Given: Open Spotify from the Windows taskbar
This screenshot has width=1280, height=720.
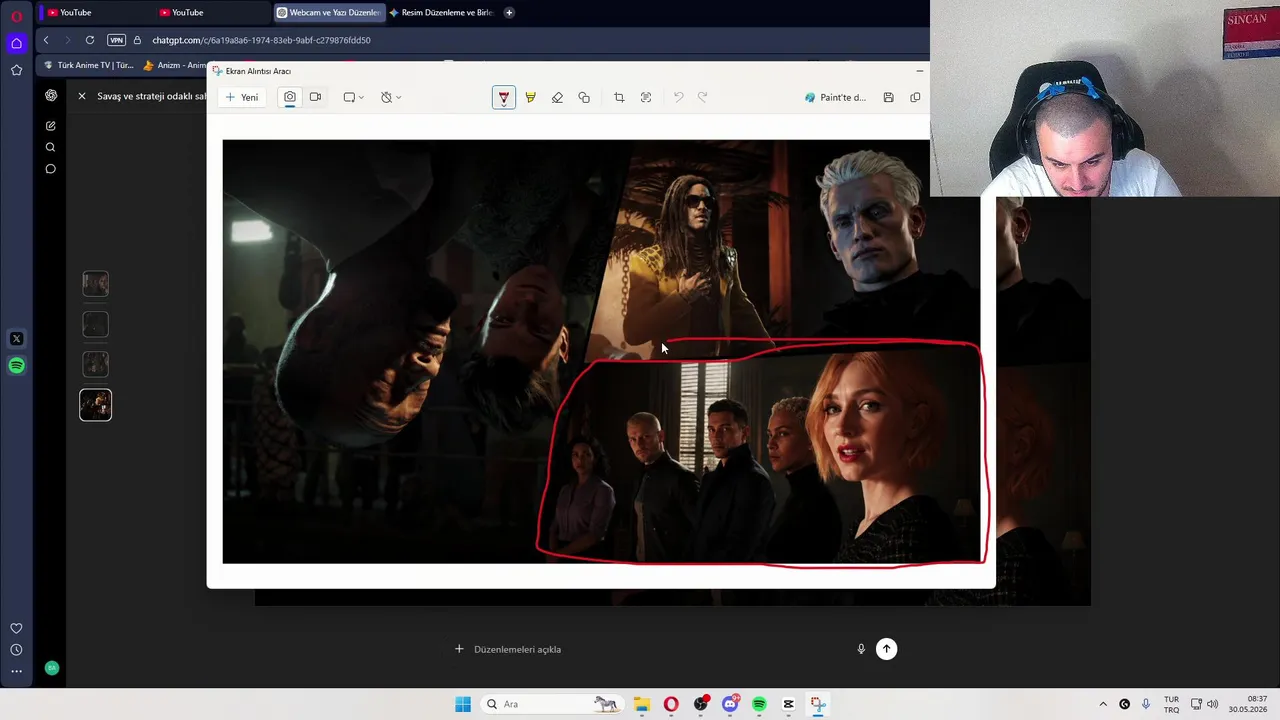Looking at the screenshot, I should point(759,704).
